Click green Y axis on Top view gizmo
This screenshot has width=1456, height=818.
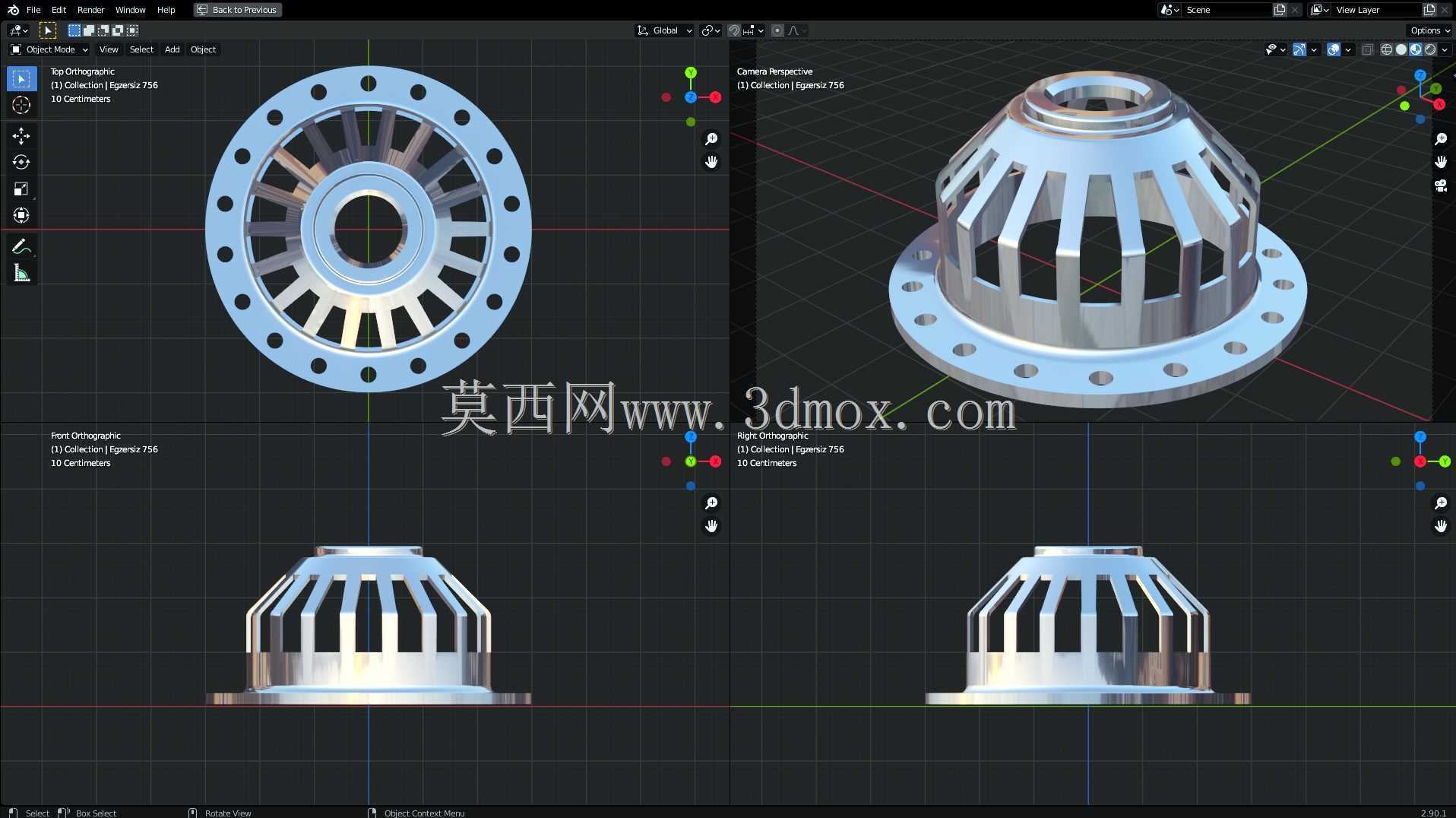pos(691,73)
